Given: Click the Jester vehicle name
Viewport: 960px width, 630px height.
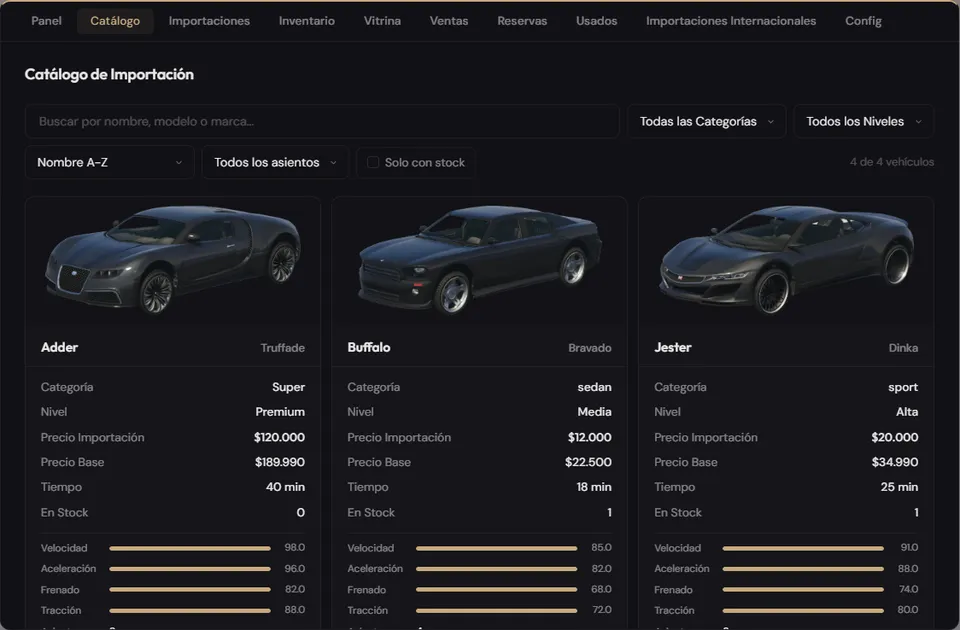Looking at the screenshot, I should pos(673,347).
